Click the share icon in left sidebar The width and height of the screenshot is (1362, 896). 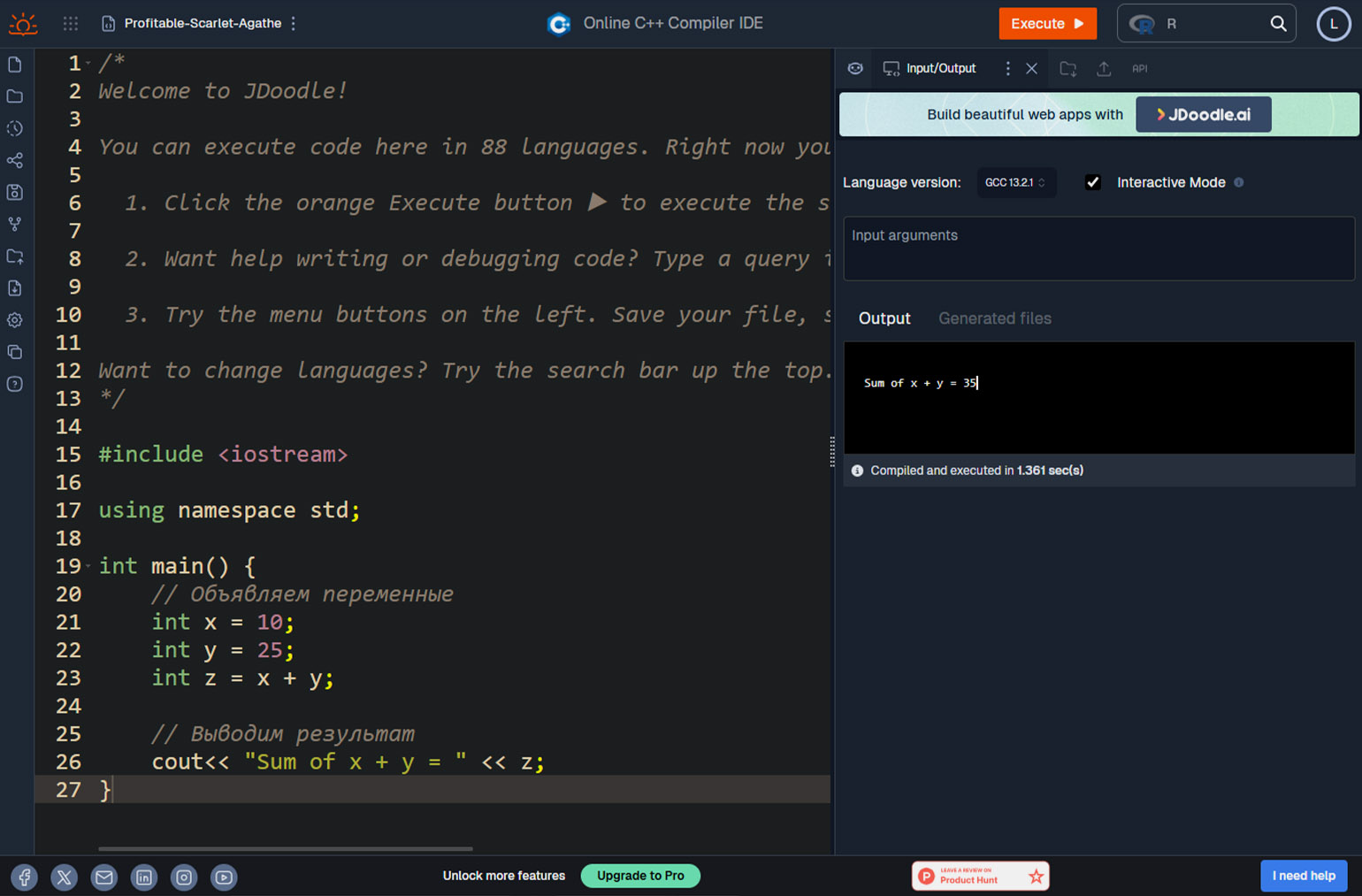point(15,160)
